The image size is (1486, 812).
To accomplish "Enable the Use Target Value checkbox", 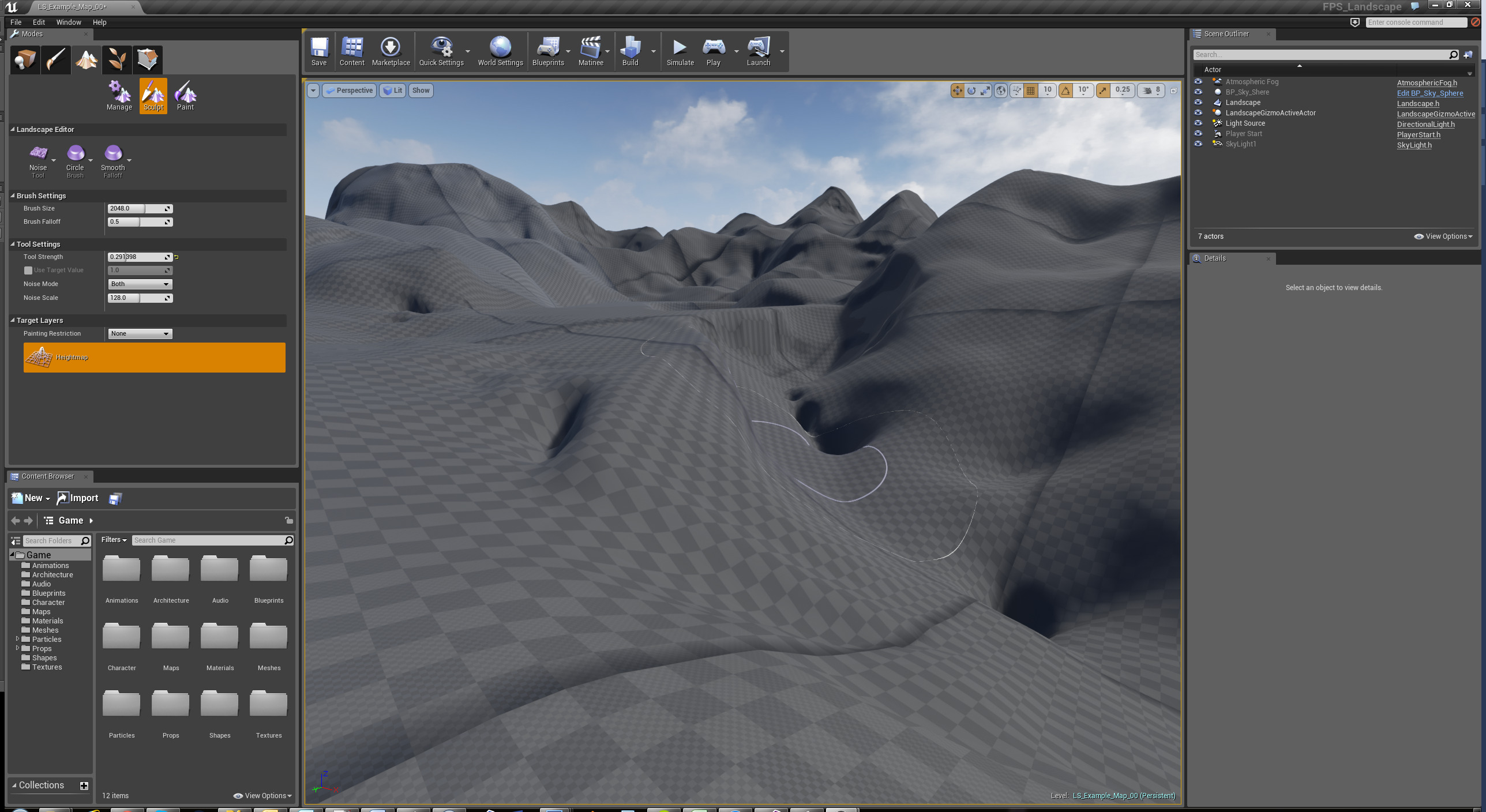I will [28, 270].
